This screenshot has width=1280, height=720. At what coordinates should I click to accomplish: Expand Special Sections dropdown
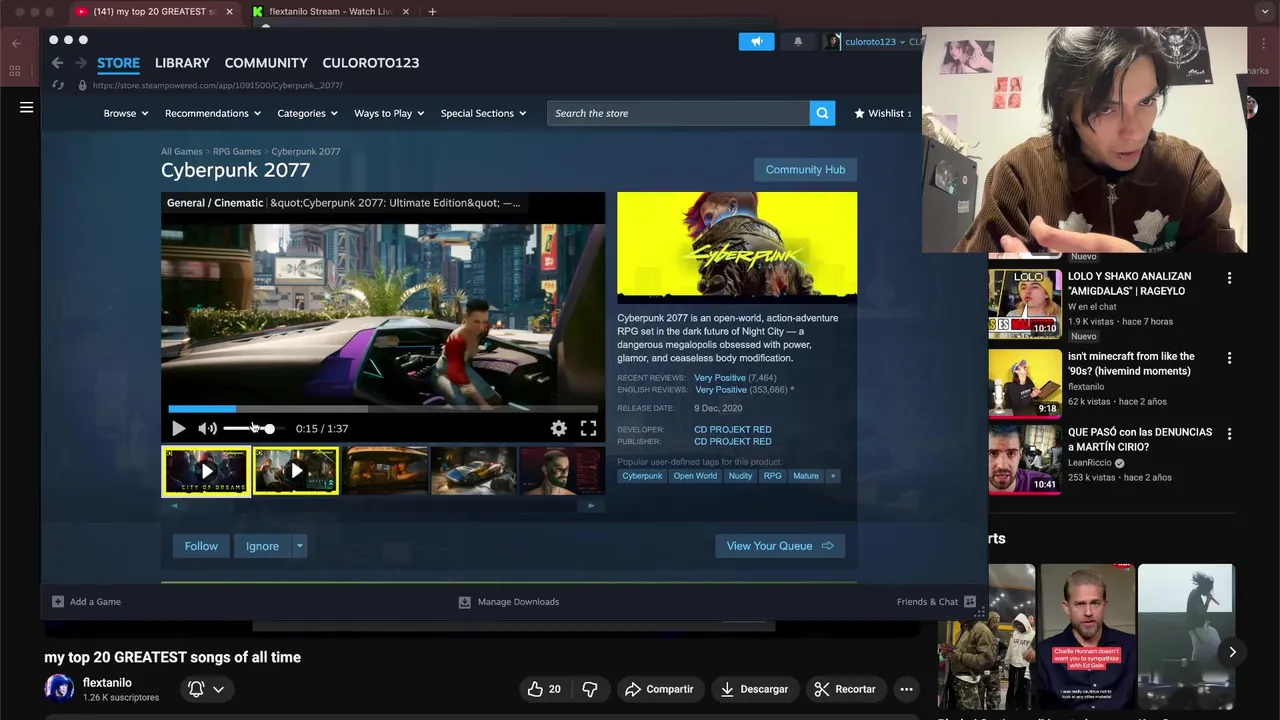tap(483, 114)
